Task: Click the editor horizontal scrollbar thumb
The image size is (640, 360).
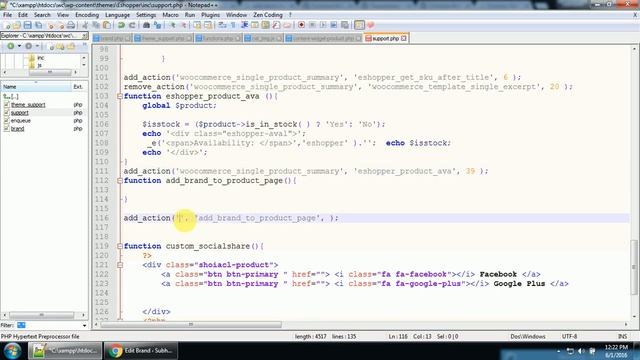Action: coord(191,325)
